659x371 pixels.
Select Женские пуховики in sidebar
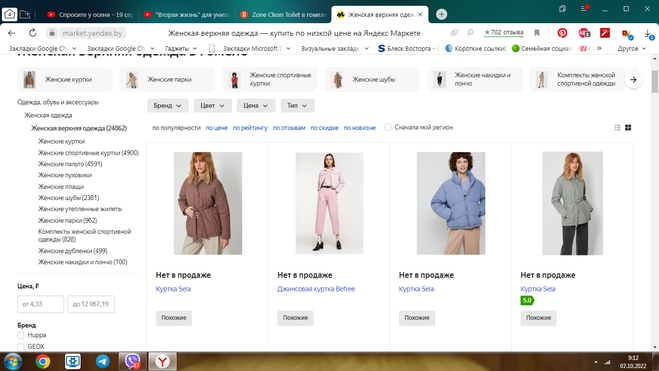pyautogui.click(x=65, y=175)
